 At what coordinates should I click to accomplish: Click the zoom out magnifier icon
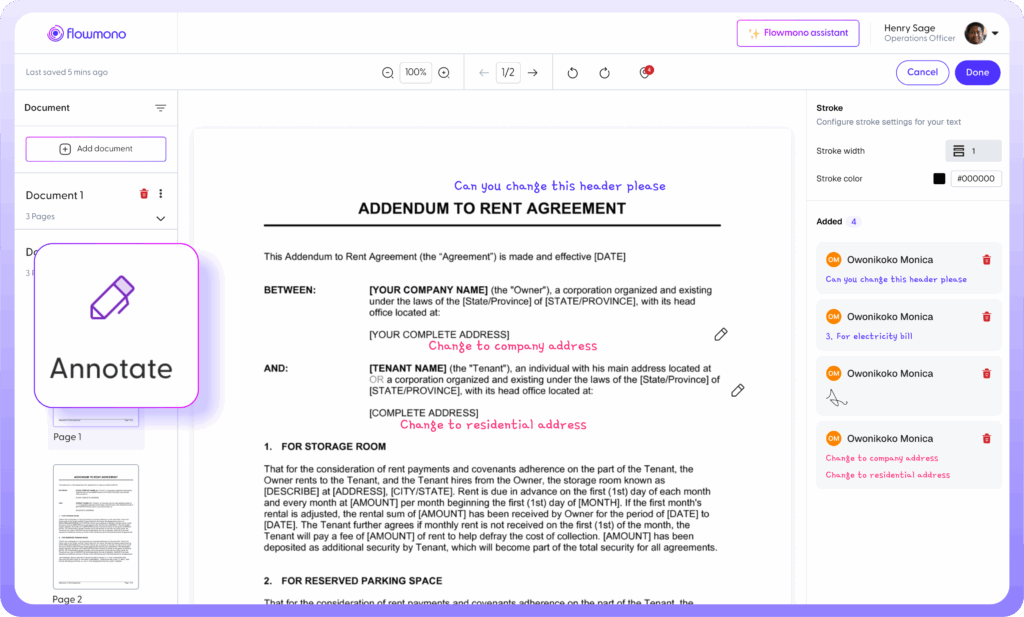point(388,73)
